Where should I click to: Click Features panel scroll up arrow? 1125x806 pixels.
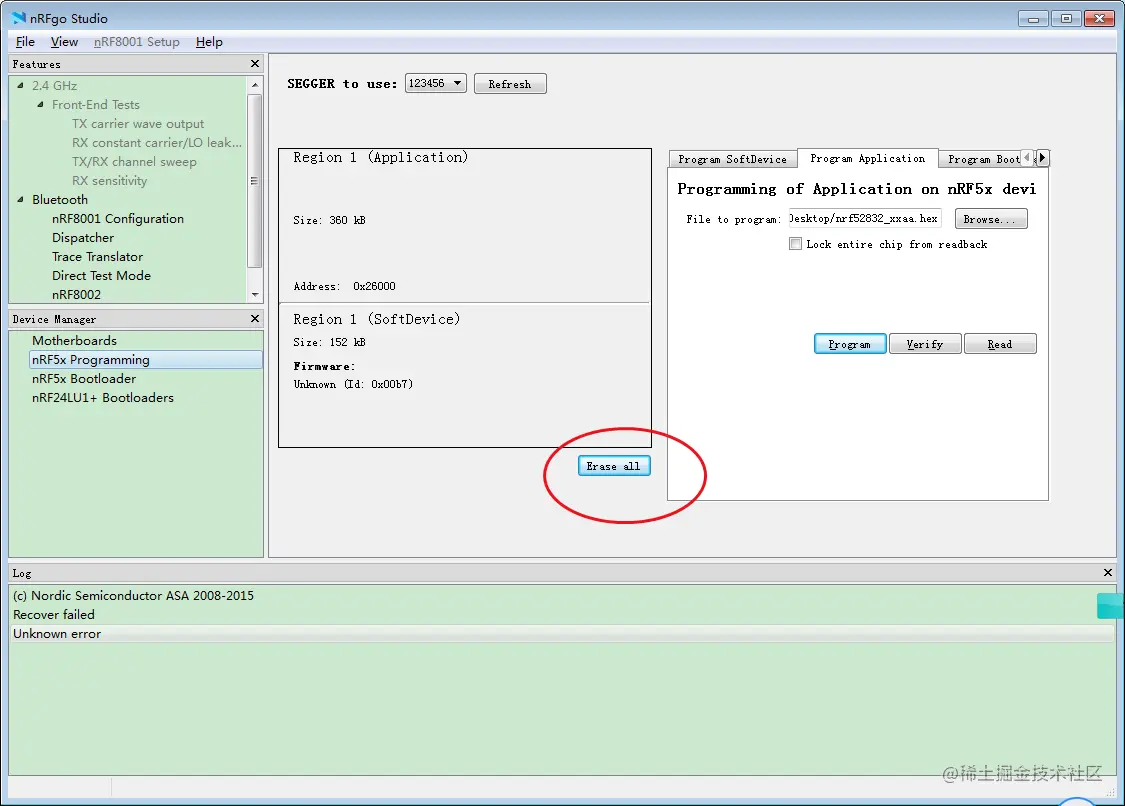[x=255, y=85]
